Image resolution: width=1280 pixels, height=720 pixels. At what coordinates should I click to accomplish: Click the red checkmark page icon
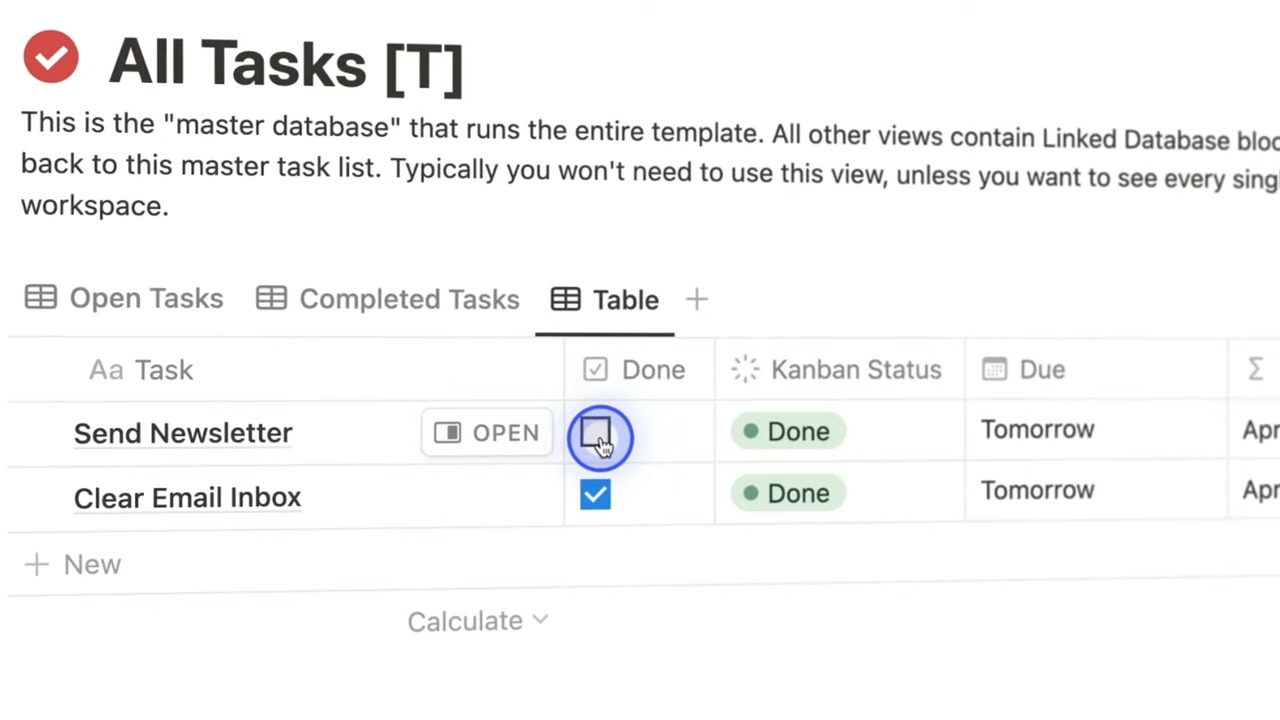51,57
